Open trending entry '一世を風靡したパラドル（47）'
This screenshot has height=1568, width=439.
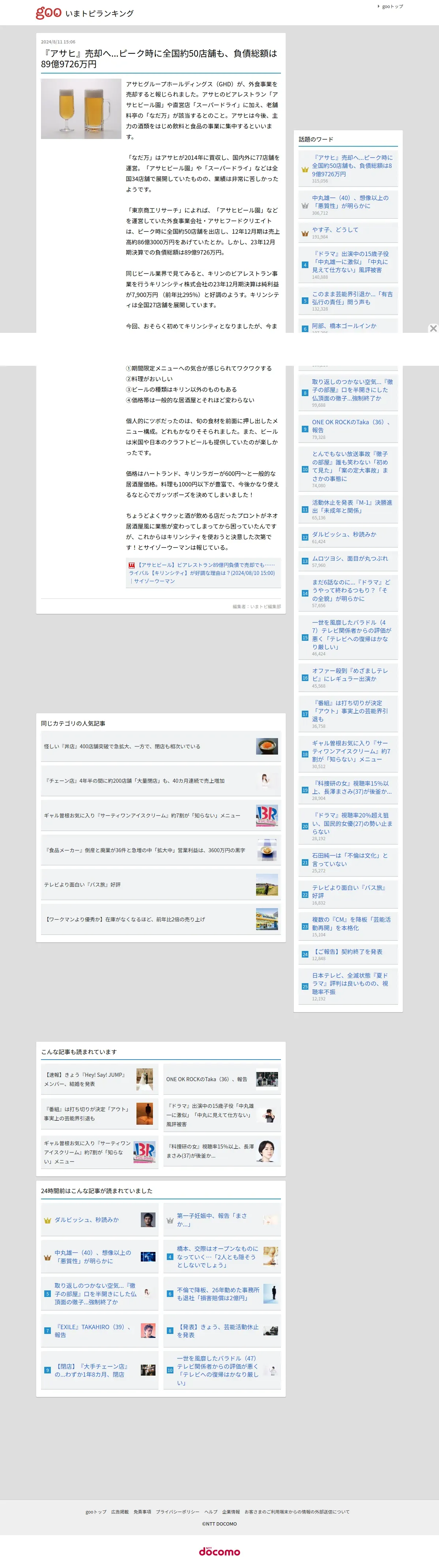click(352, 635)
